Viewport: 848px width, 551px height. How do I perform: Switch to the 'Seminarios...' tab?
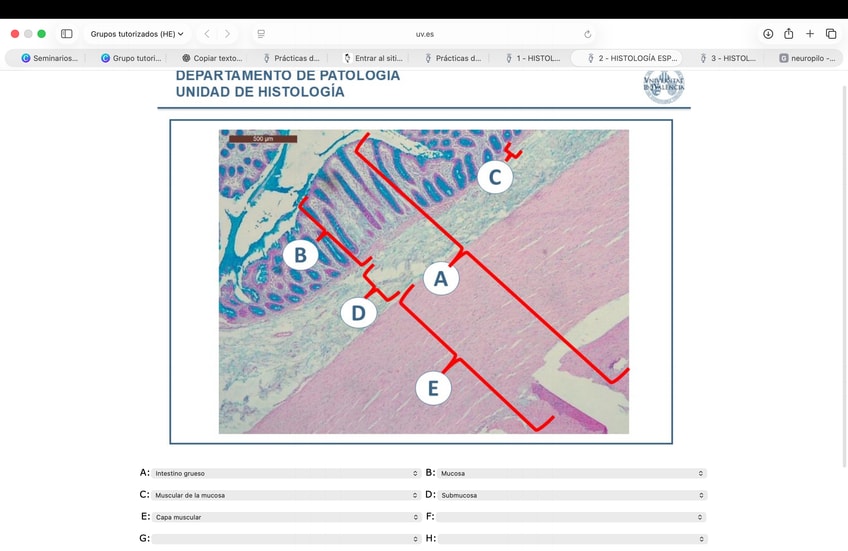(x=50, y=58)
